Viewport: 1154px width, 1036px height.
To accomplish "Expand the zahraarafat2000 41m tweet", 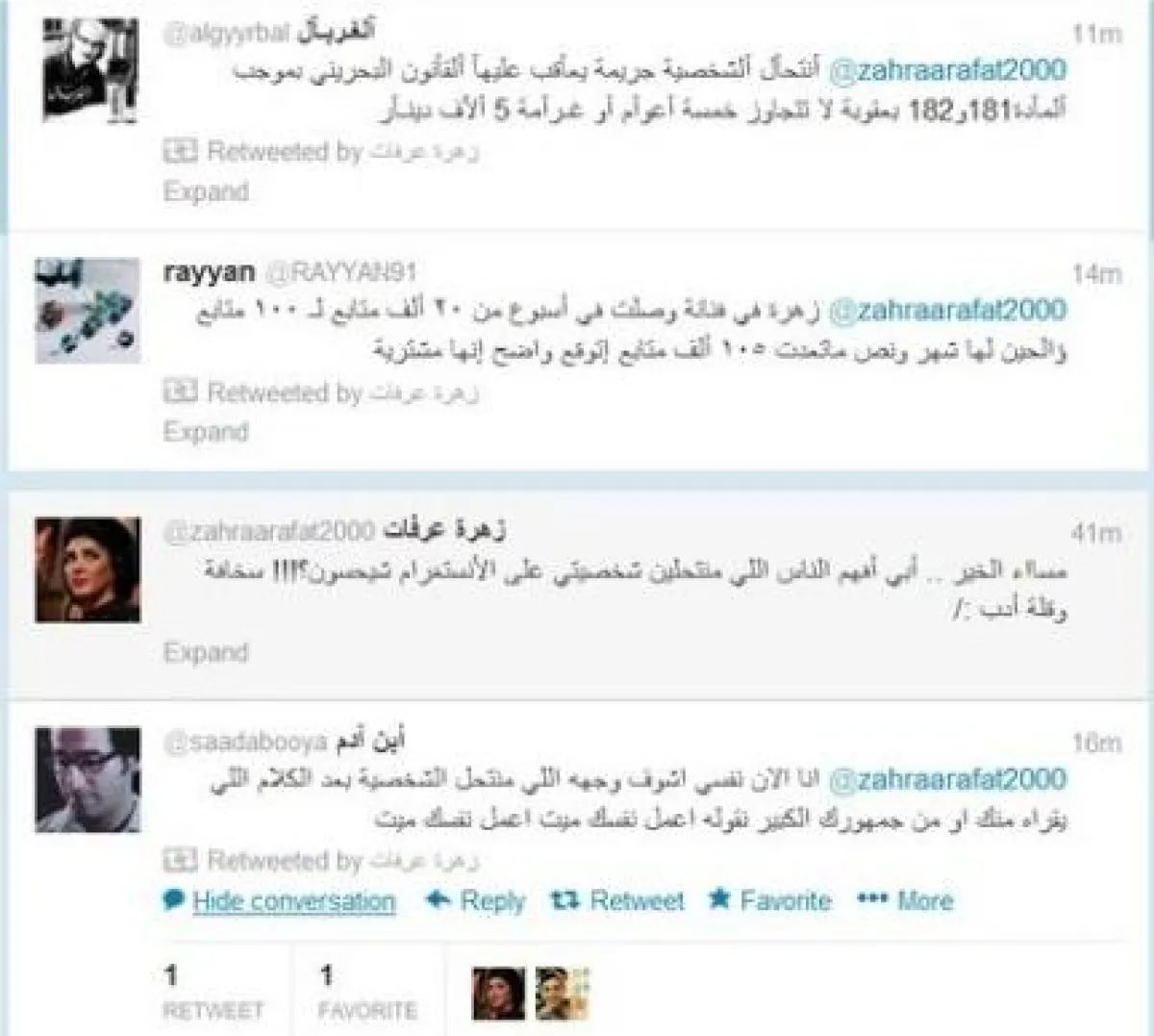I will (206, 652).
